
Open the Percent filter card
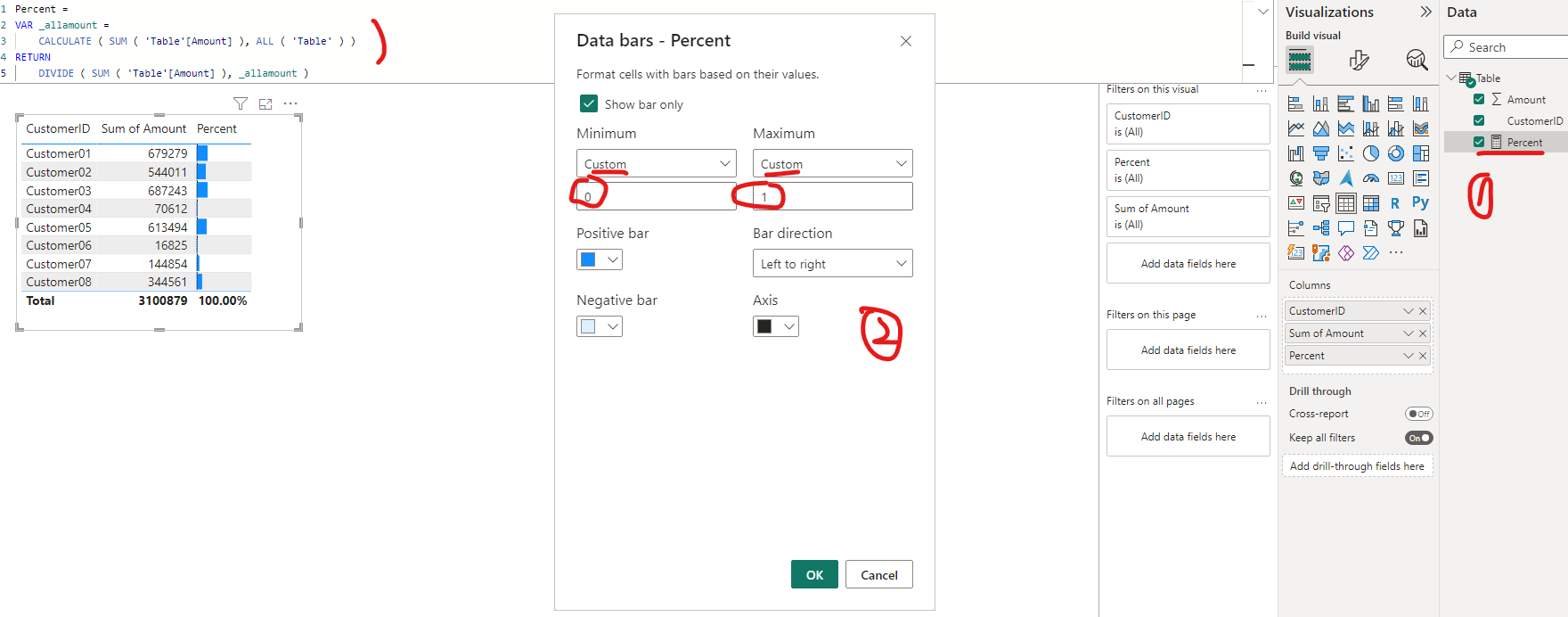1188,170
